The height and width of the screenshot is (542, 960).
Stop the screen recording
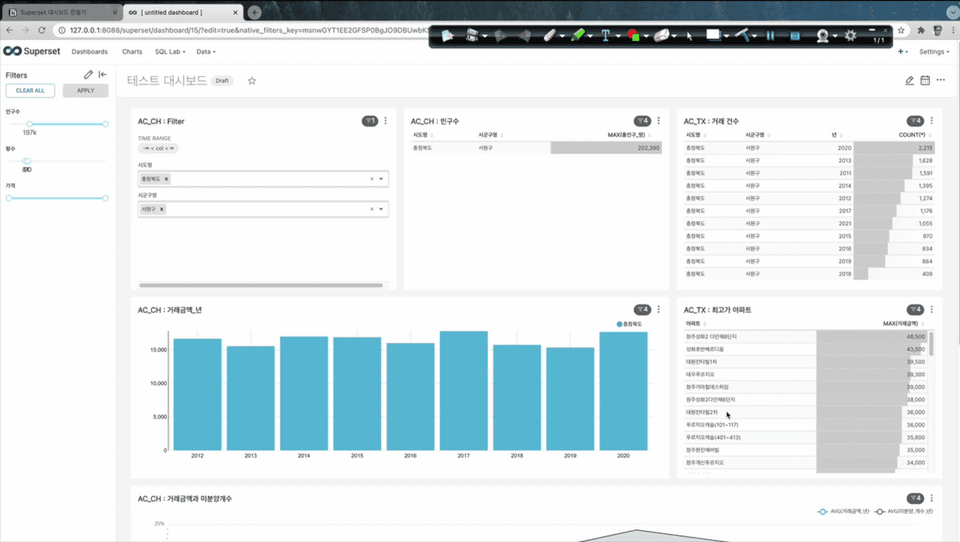coord(795,36)
